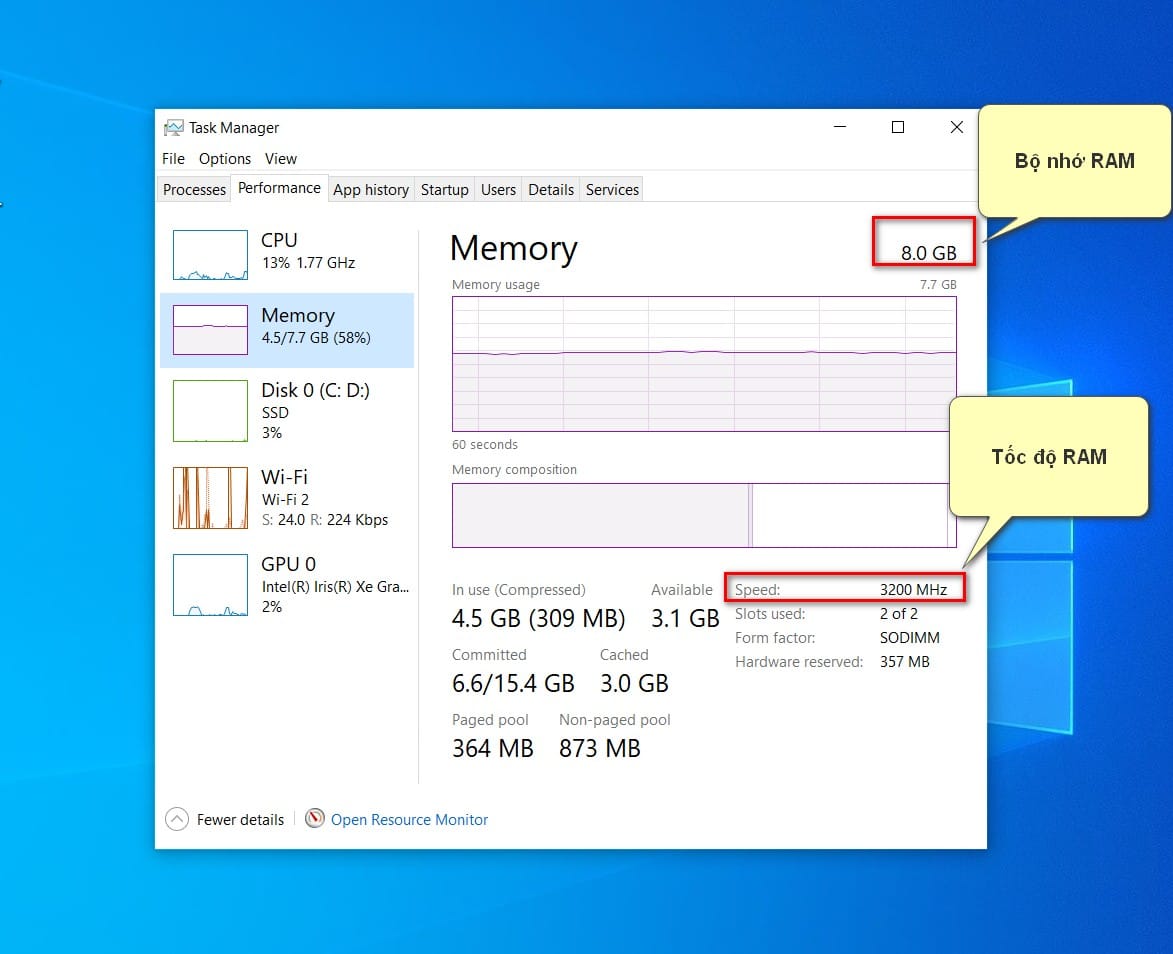Image resolution: width=1173 pixels, height=954 pixels.
Task: Click the 364 MB paged pool value
Action: [492, 748]
